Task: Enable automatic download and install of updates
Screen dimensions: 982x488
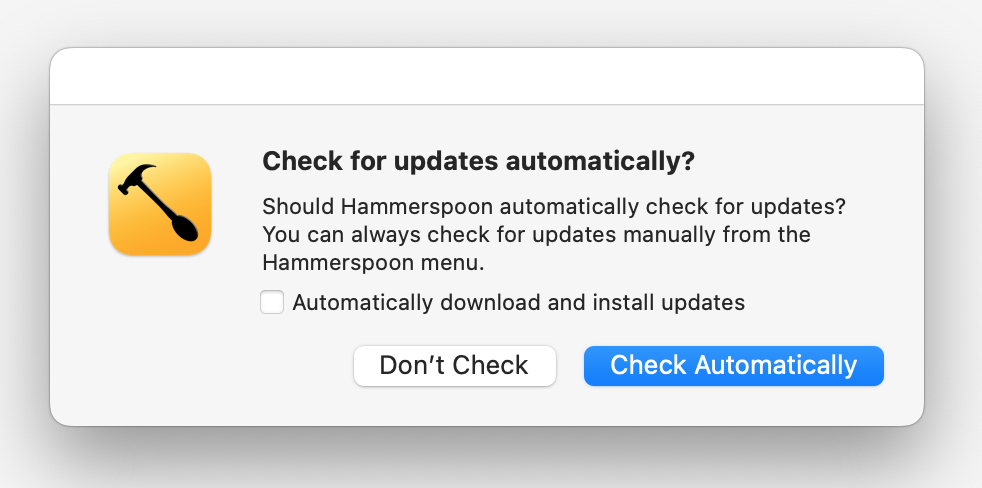Action: click(272, 302)
